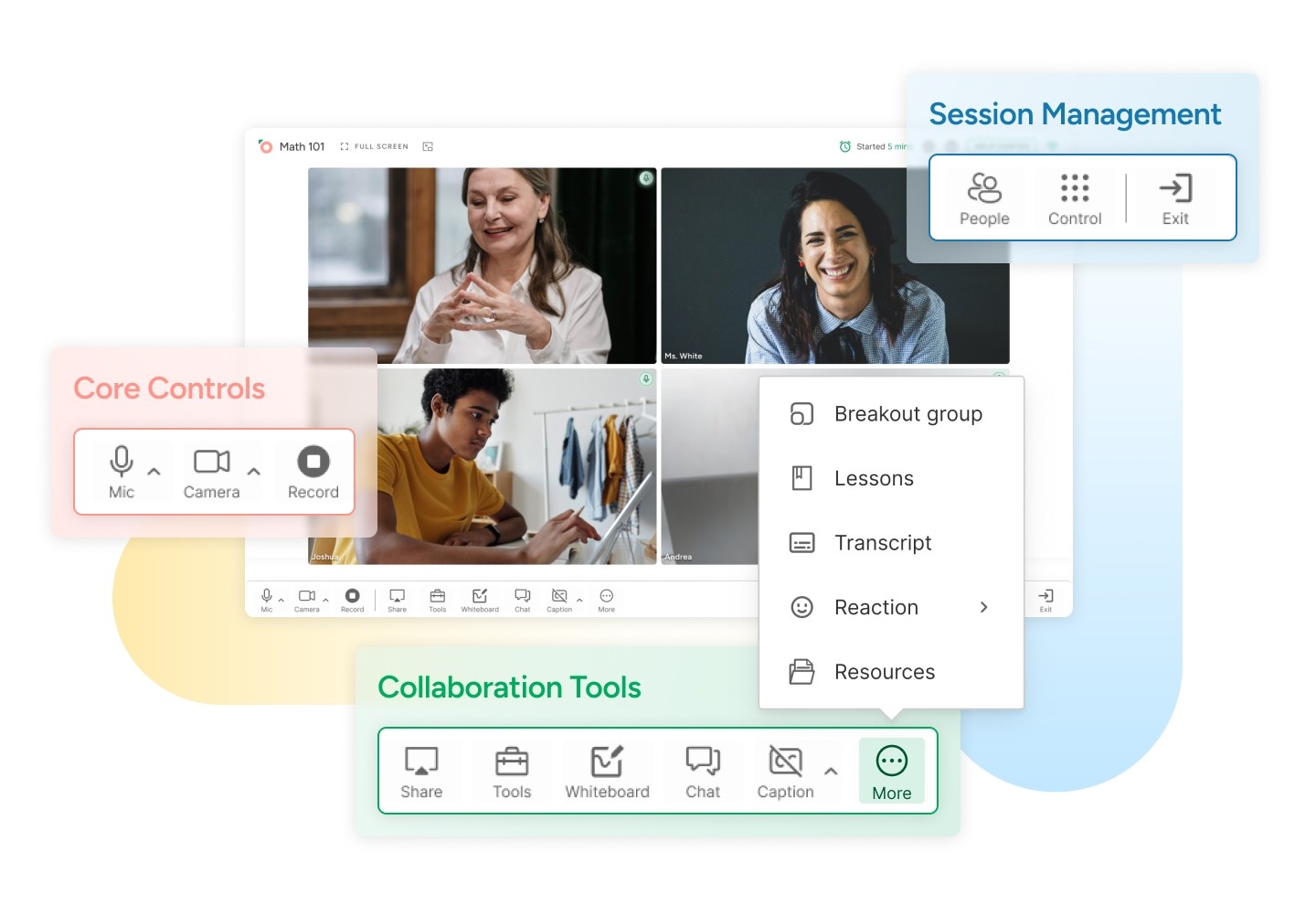Click Exit in the Session Management panel
1316x916 pixels.
pos(1175,198)
